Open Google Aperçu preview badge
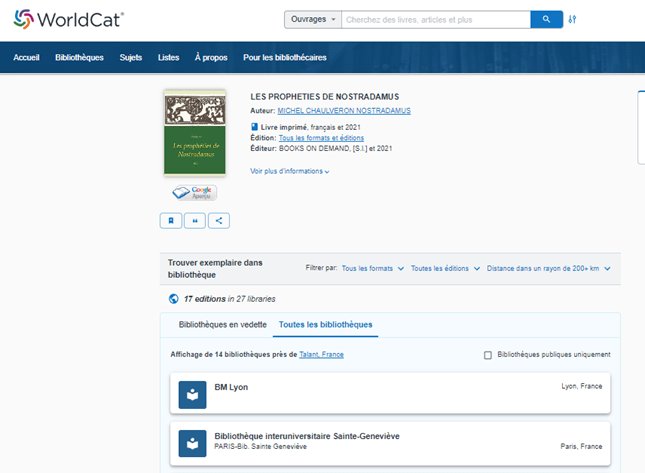645x473 pixels. [195, 192]
